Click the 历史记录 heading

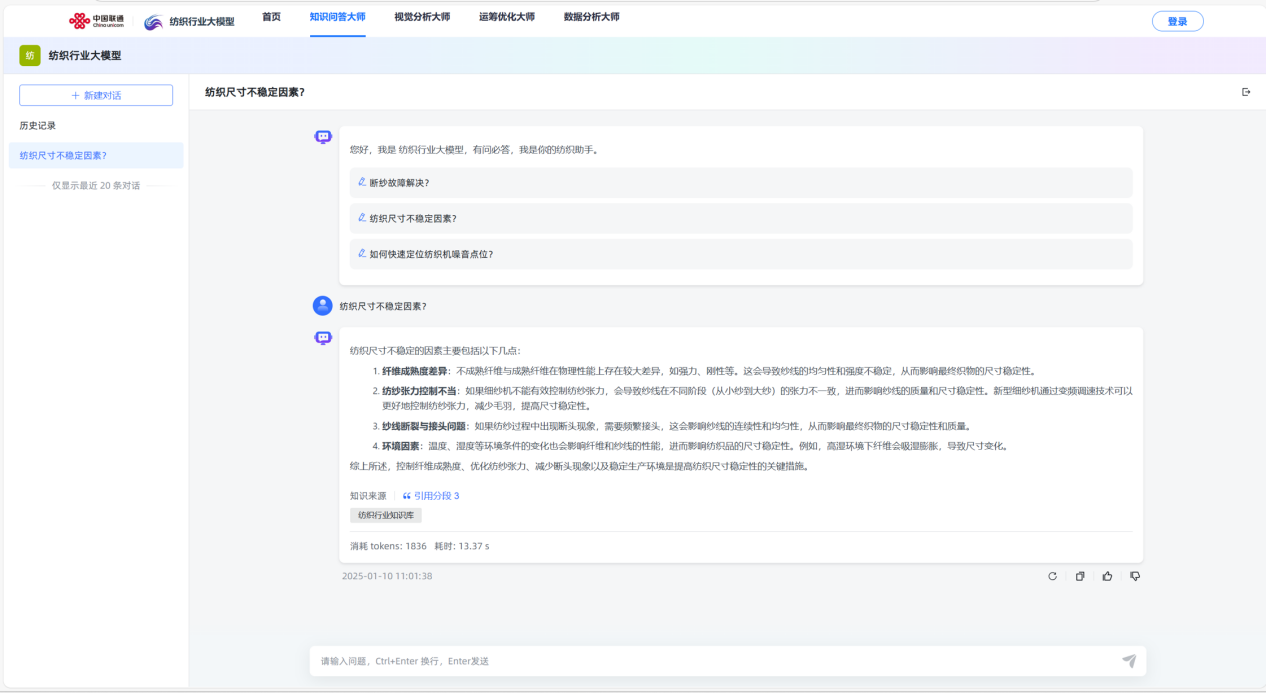[38, 126]
